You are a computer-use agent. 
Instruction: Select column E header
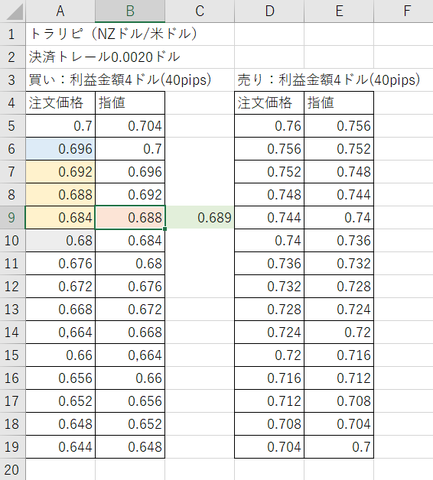point(339,11)
